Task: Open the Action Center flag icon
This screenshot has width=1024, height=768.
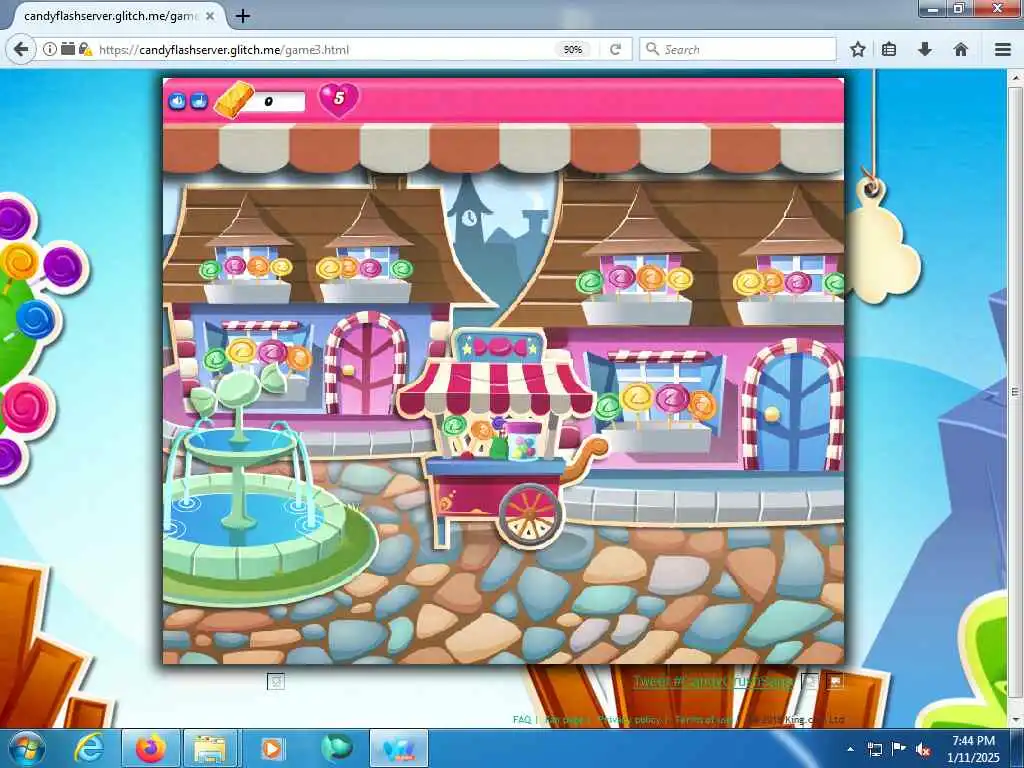Action: tap(899, 749)
